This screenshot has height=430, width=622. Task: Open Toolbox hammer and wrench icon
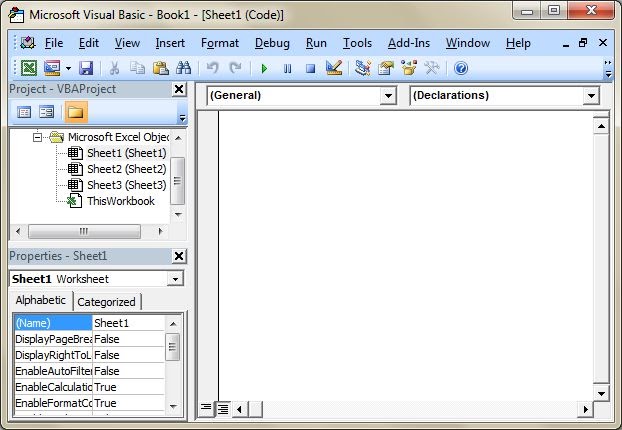[x=432, y=68]
